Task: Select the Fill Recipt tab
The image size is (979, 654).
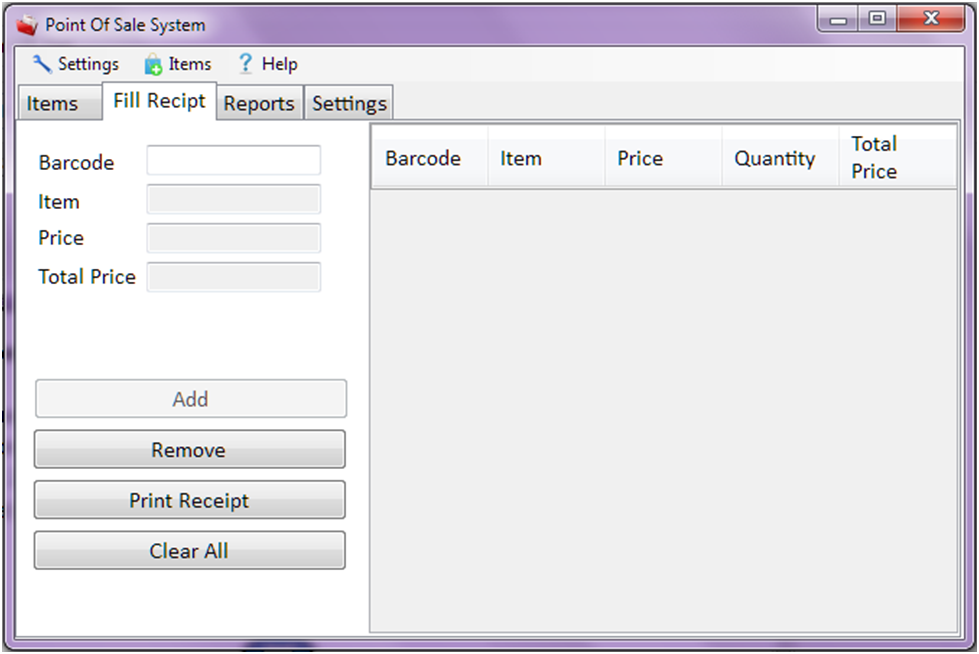Action: (159, 101)
